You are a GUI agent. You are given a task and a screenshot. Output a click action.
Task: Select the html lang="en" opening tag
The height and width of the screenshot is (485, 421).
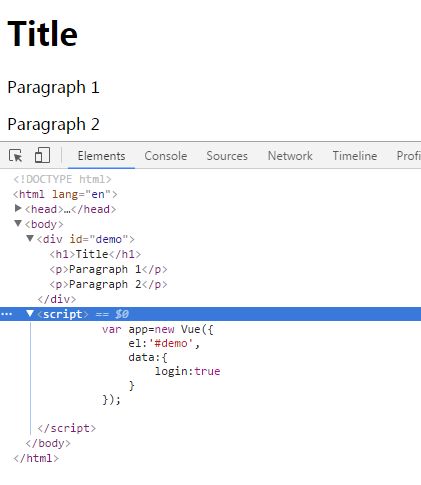[x=65, y=194]
